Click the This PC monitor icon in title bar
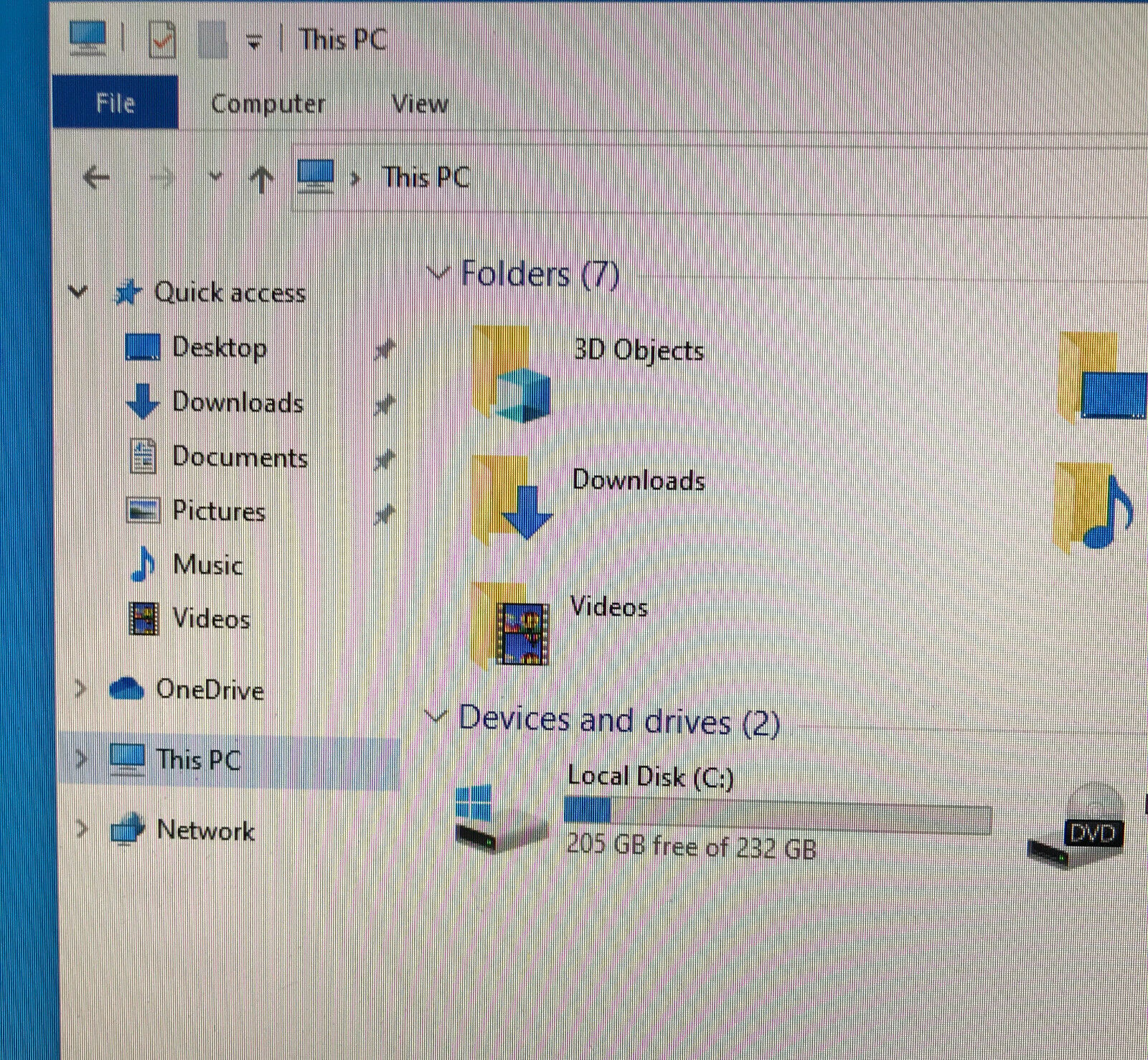Screen dimensions: 1148x1060 88,39
